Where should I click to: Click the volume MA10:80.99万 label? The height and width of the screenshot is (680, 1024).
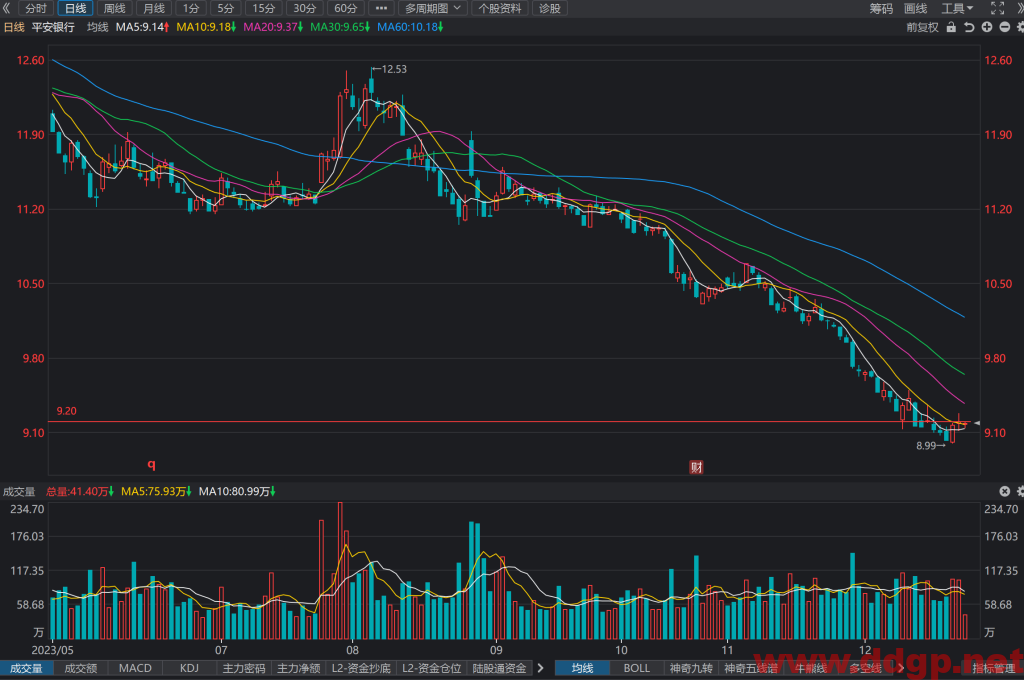coord(236,491)
